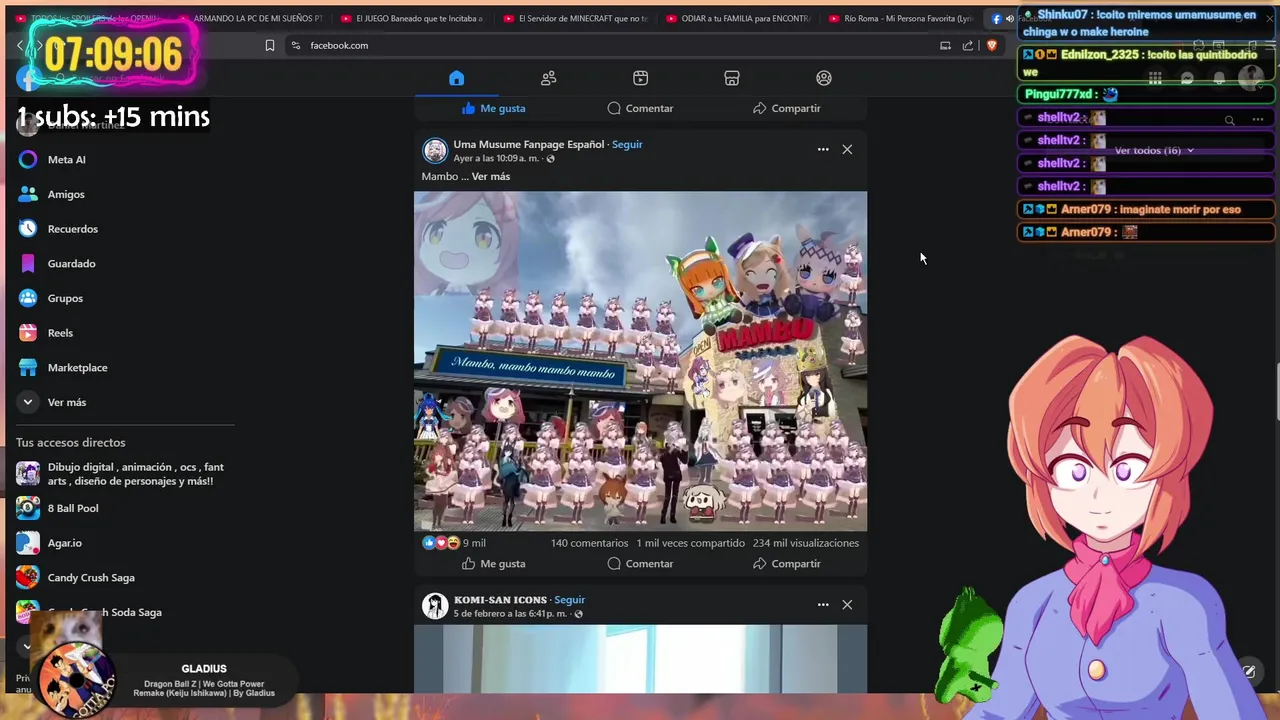Comment on Uma Musume post via Comentar
The image size is (1280, 720).
(640, 564)
